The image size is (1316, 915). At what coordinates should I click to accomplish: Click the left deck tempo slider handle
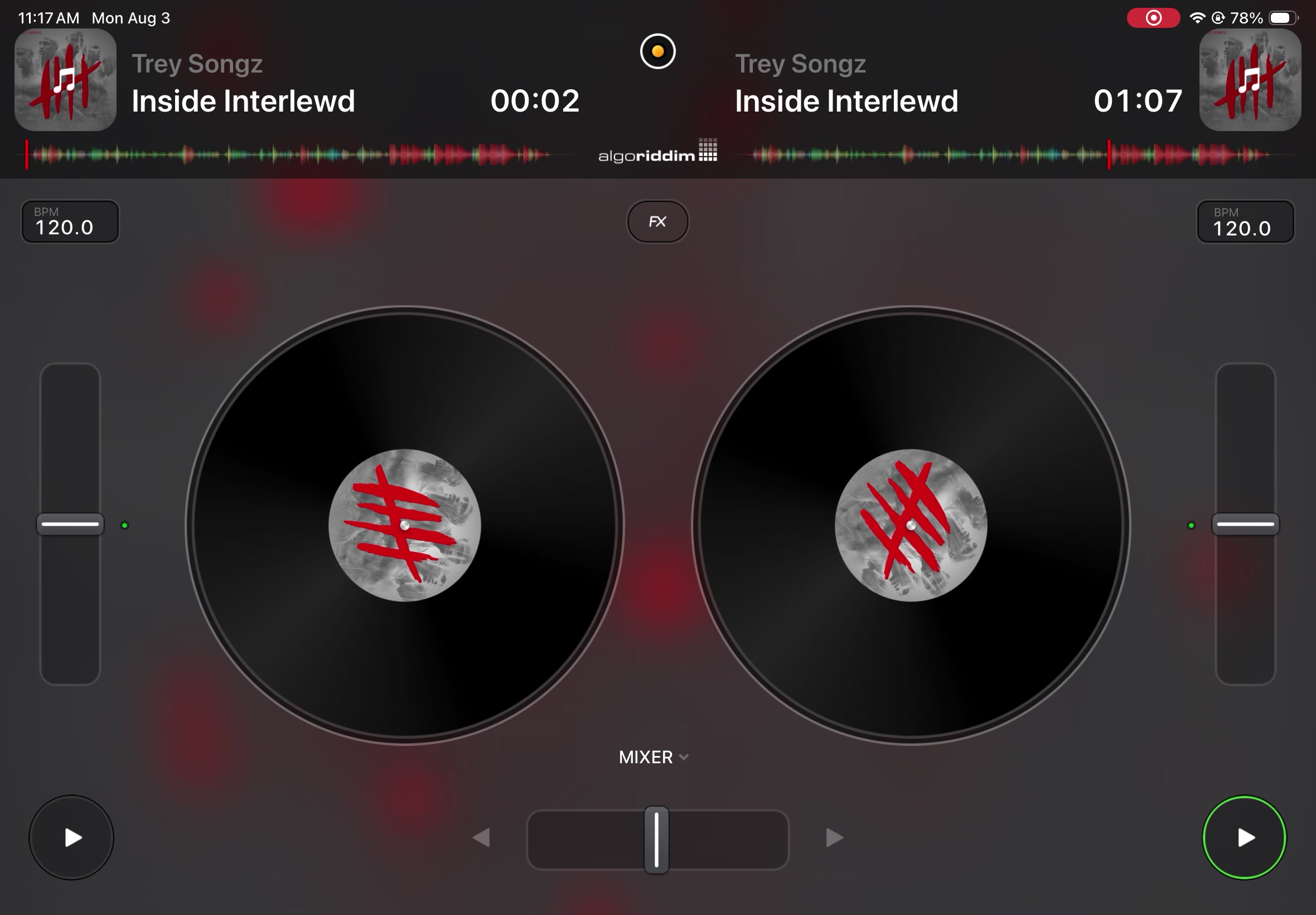pyautogui.click(x=70, y=524)
